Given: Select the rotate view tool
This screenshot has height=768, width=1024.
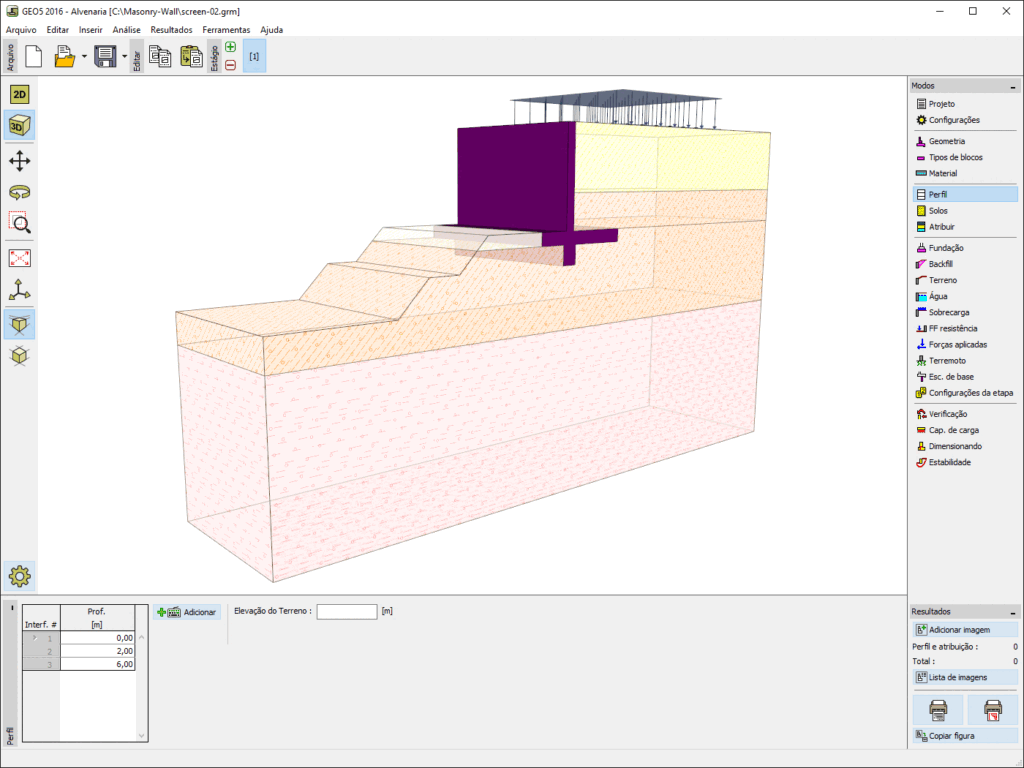Looking at the screenshot, I should coord(20,192).
